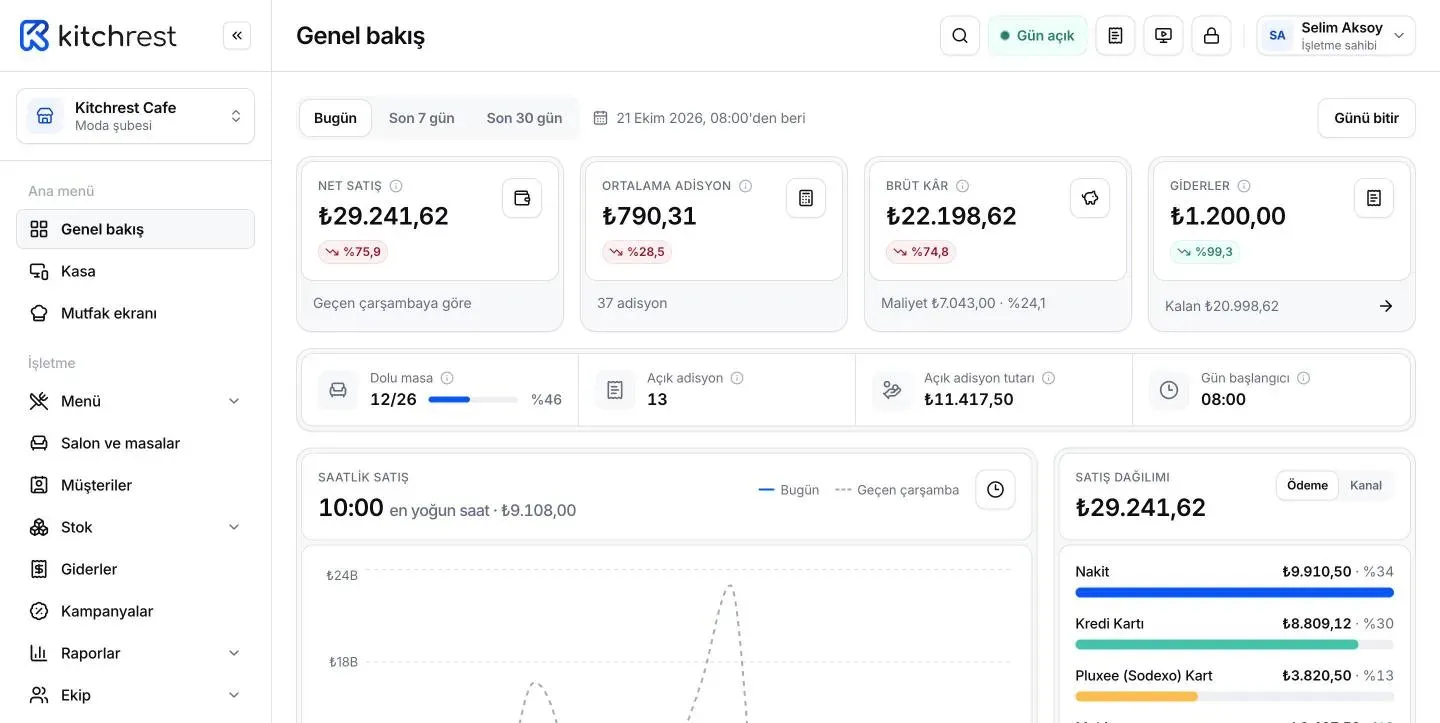Open the receipt document icon in header

1115,36
